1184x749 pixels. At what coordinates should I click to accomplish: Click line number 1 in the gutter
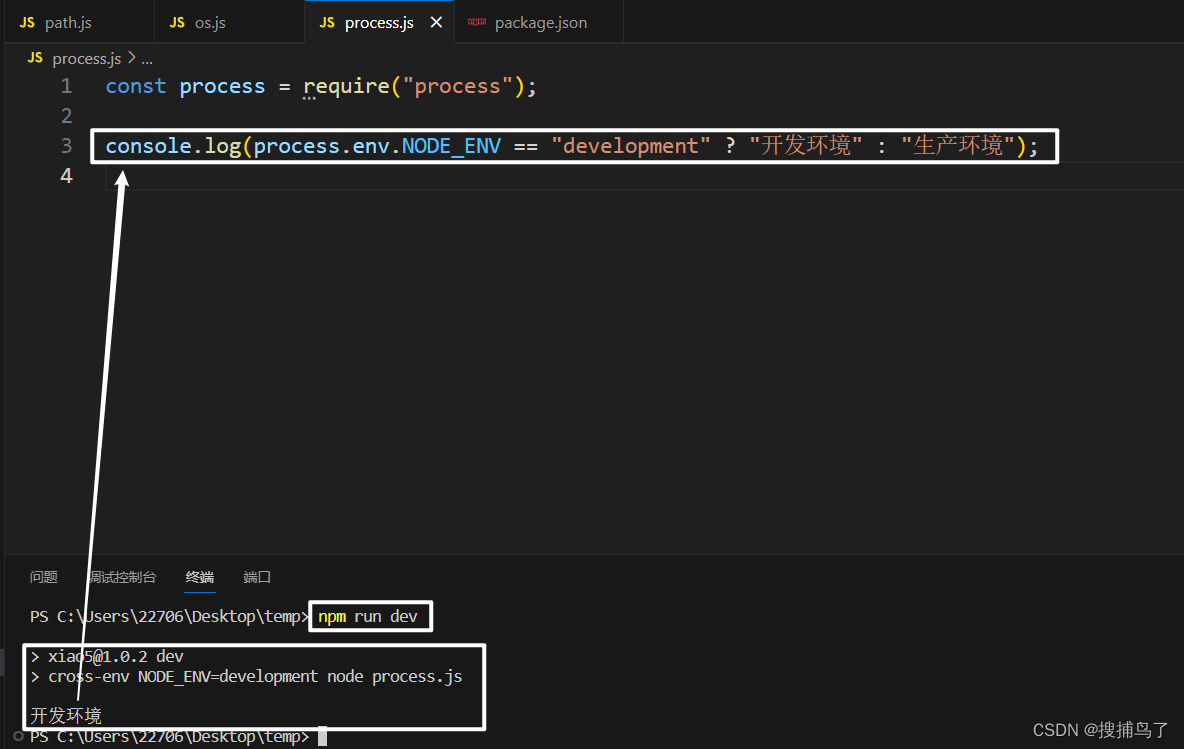pyautogui.click(x=66, y=86)
